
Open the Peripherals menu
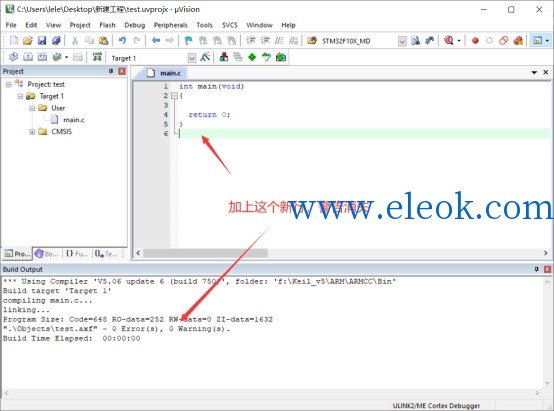click(x=171, y=25)
